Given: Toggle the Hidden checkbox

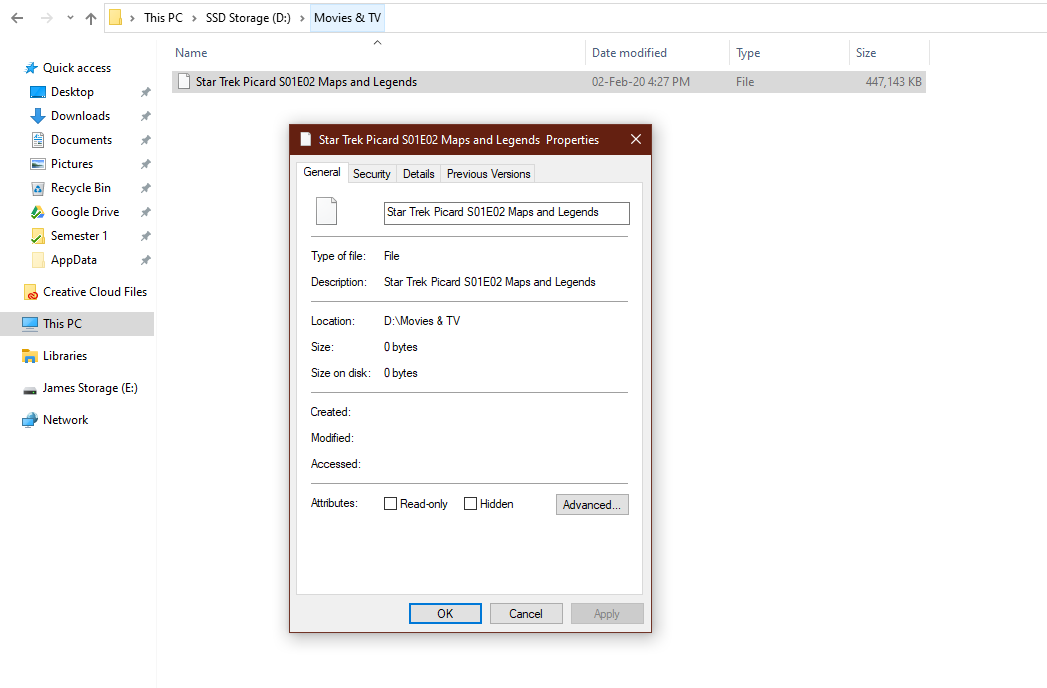Looking at the screenshot, I should pos(471,504).
